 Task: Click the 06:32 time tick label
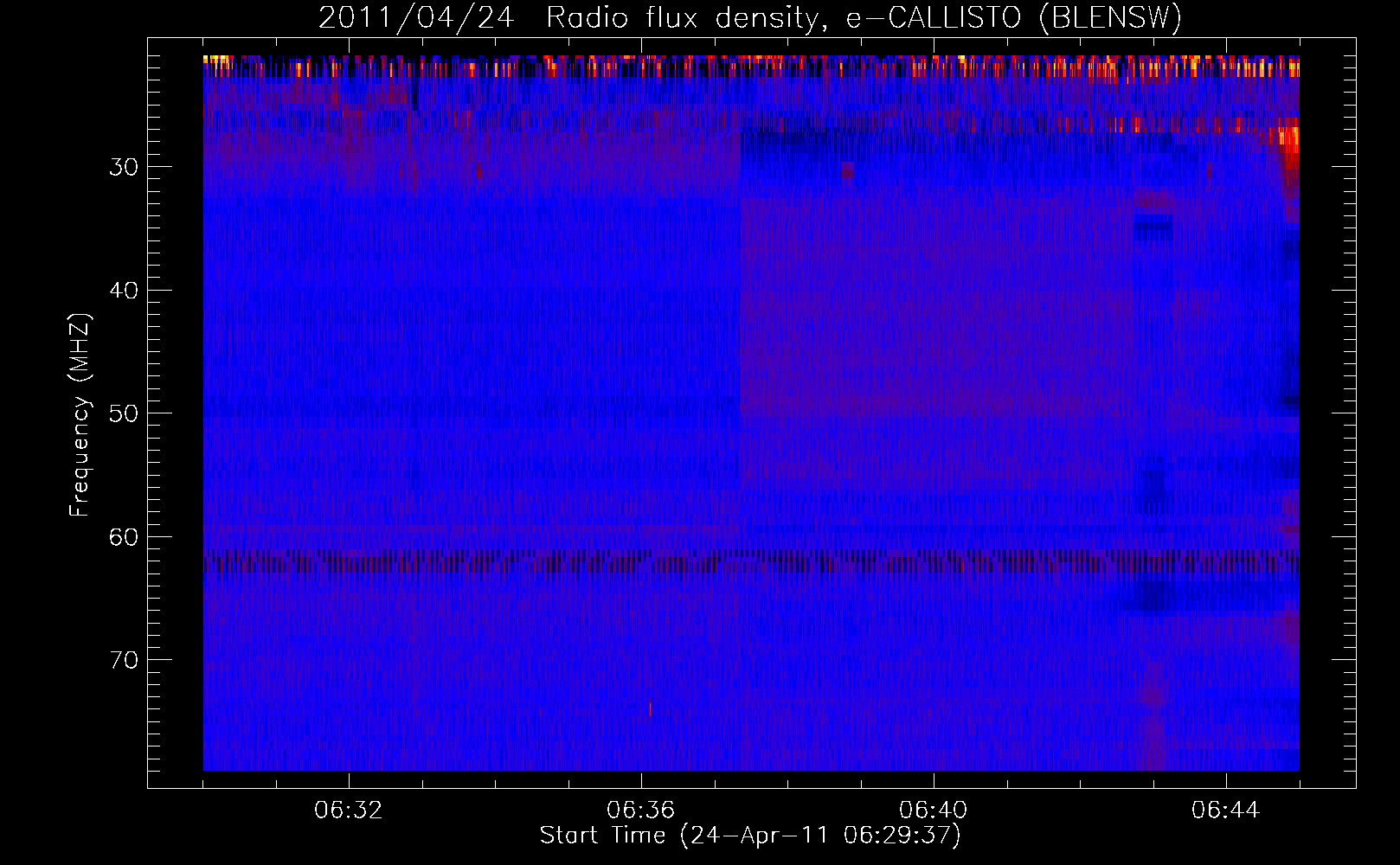point(349,811)
